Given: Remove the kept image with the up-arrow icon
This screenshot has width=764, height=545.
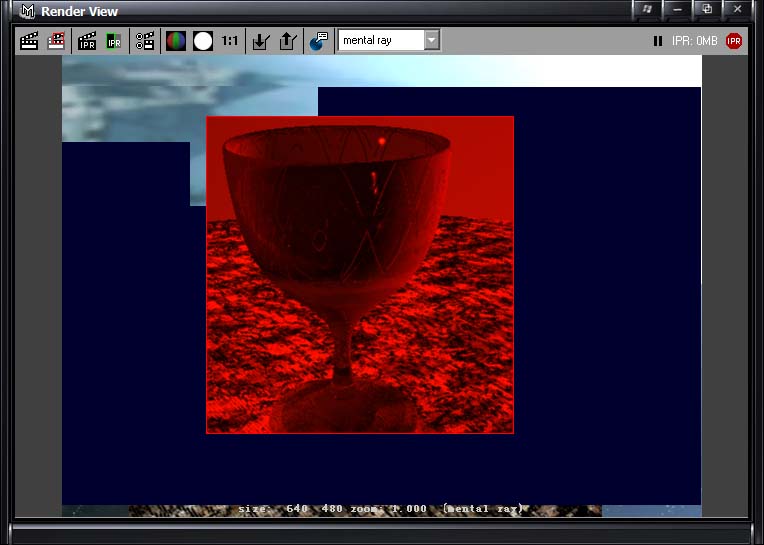Looking at the screenshot, I should tap(288, 40).
